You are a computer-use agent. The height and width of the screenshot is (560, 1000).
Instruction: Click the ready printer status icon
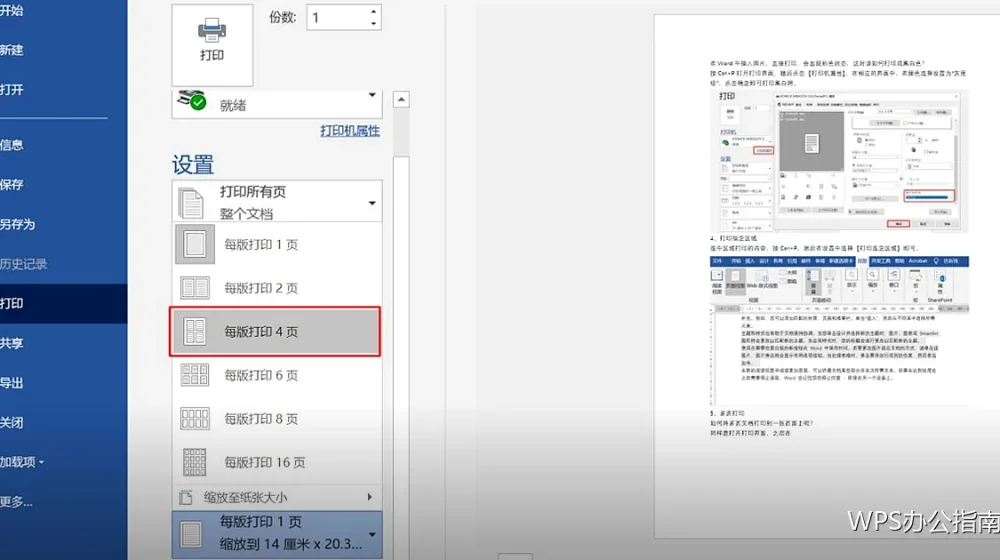pyautogui.click(x=191, y=99)
